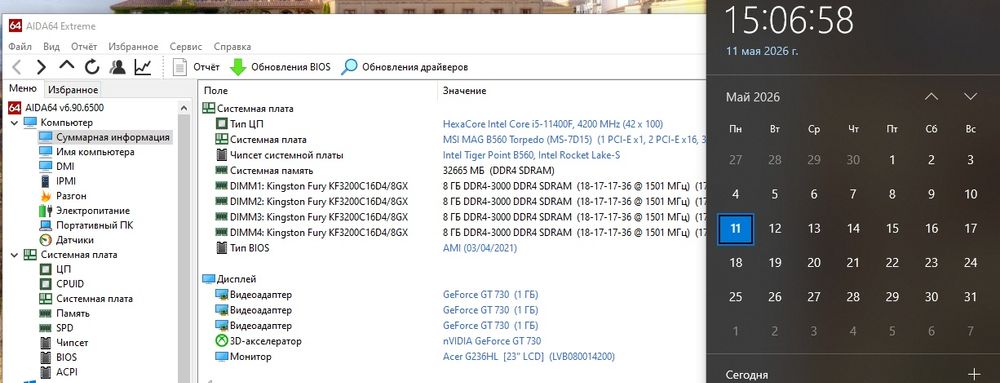The image size is (1000, 383).
Task: Open the user icon in the toolbar
Action: coord(117,67)
